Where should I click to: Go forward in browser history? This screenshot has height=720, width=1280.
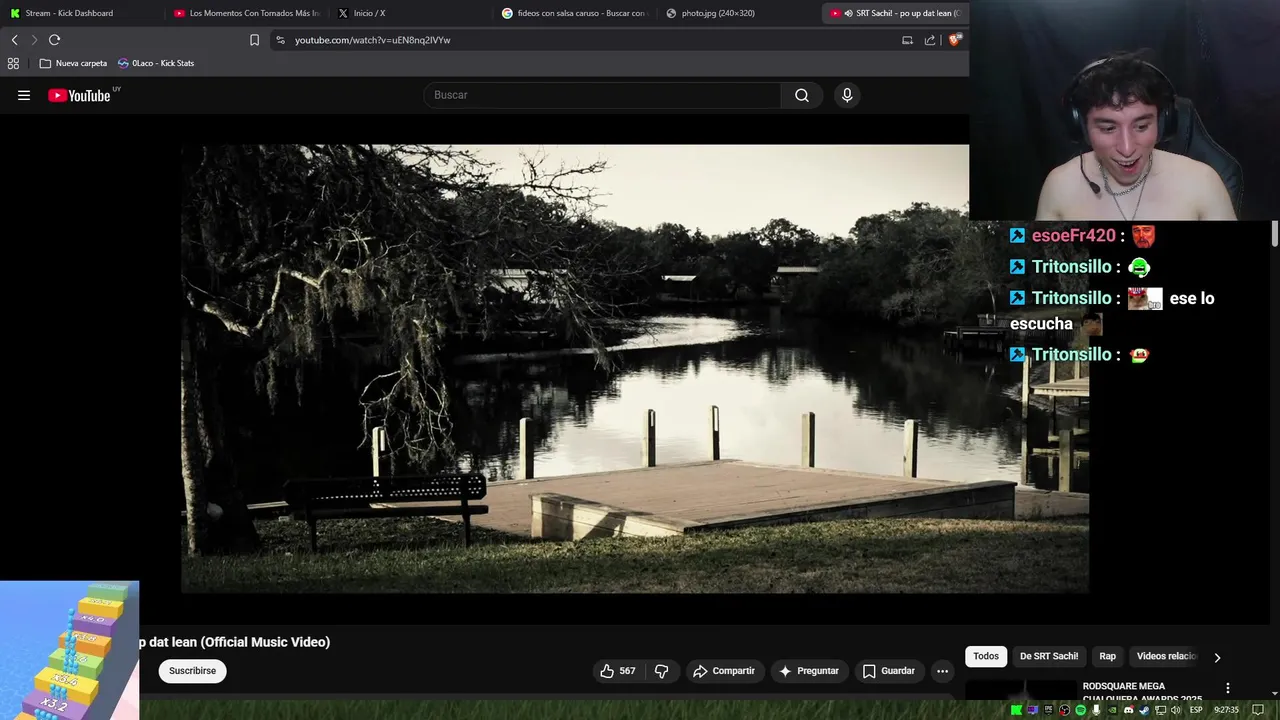tap(34, 40)
